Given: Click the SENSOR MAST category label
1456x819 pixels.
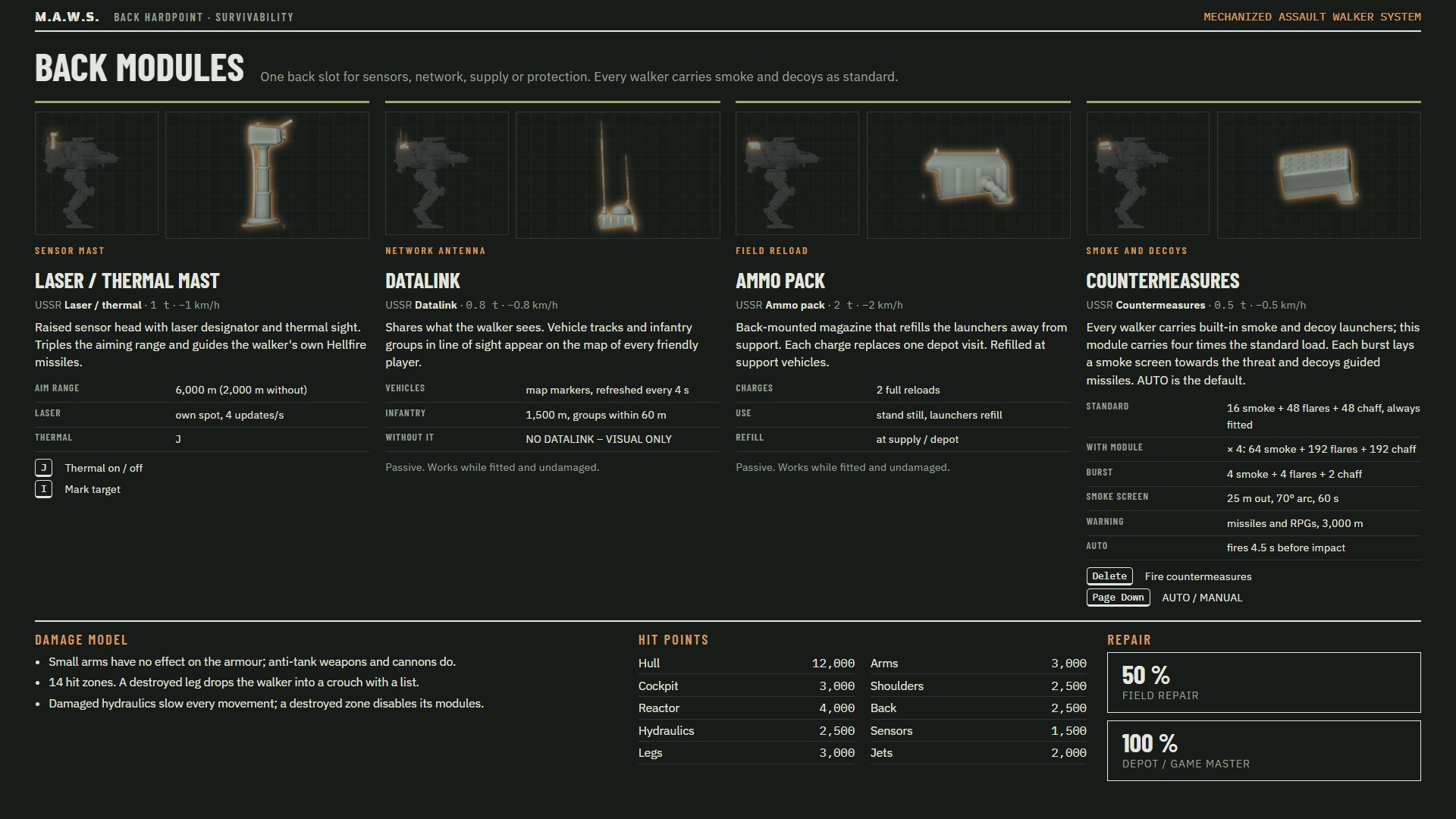Looking at the screenshot, I should [70, 251].
